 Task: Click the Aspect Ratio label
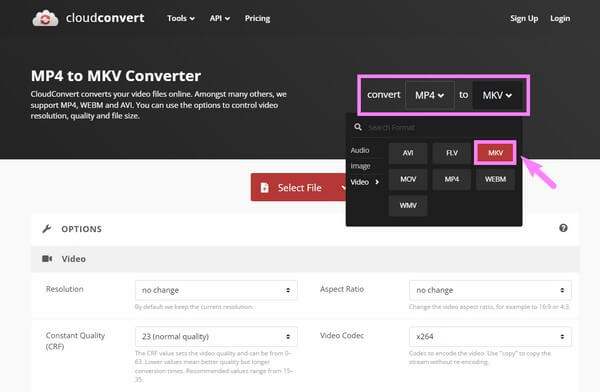(342, 289)
